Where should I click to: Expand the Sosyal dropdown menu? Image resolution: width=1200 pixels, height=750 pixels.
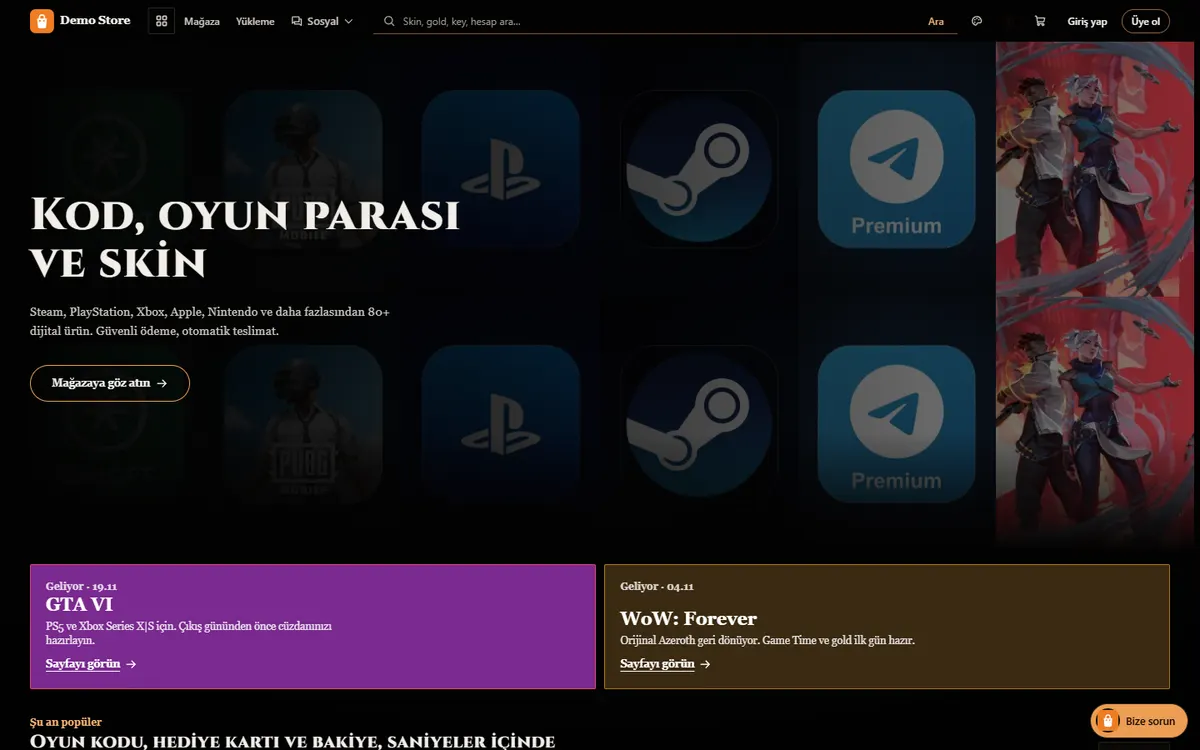pyautogui.click(x=322, y=21)
